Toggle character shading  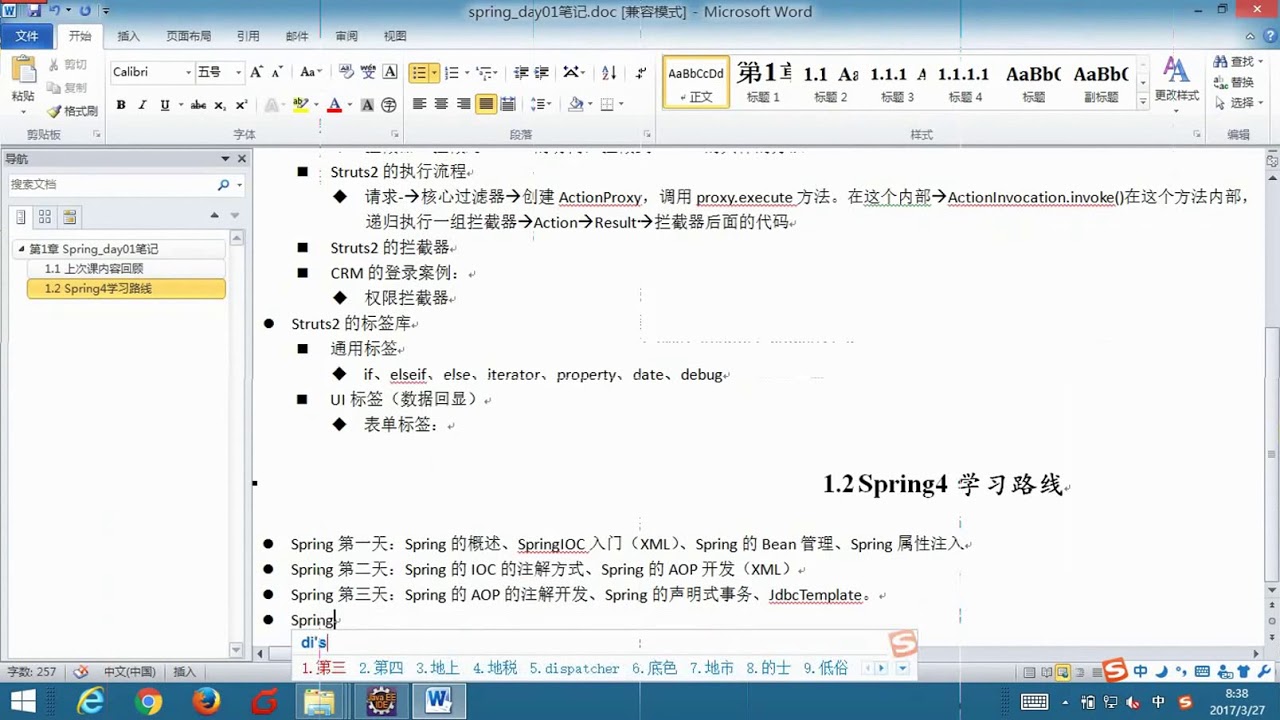click(x=367, y=105)
